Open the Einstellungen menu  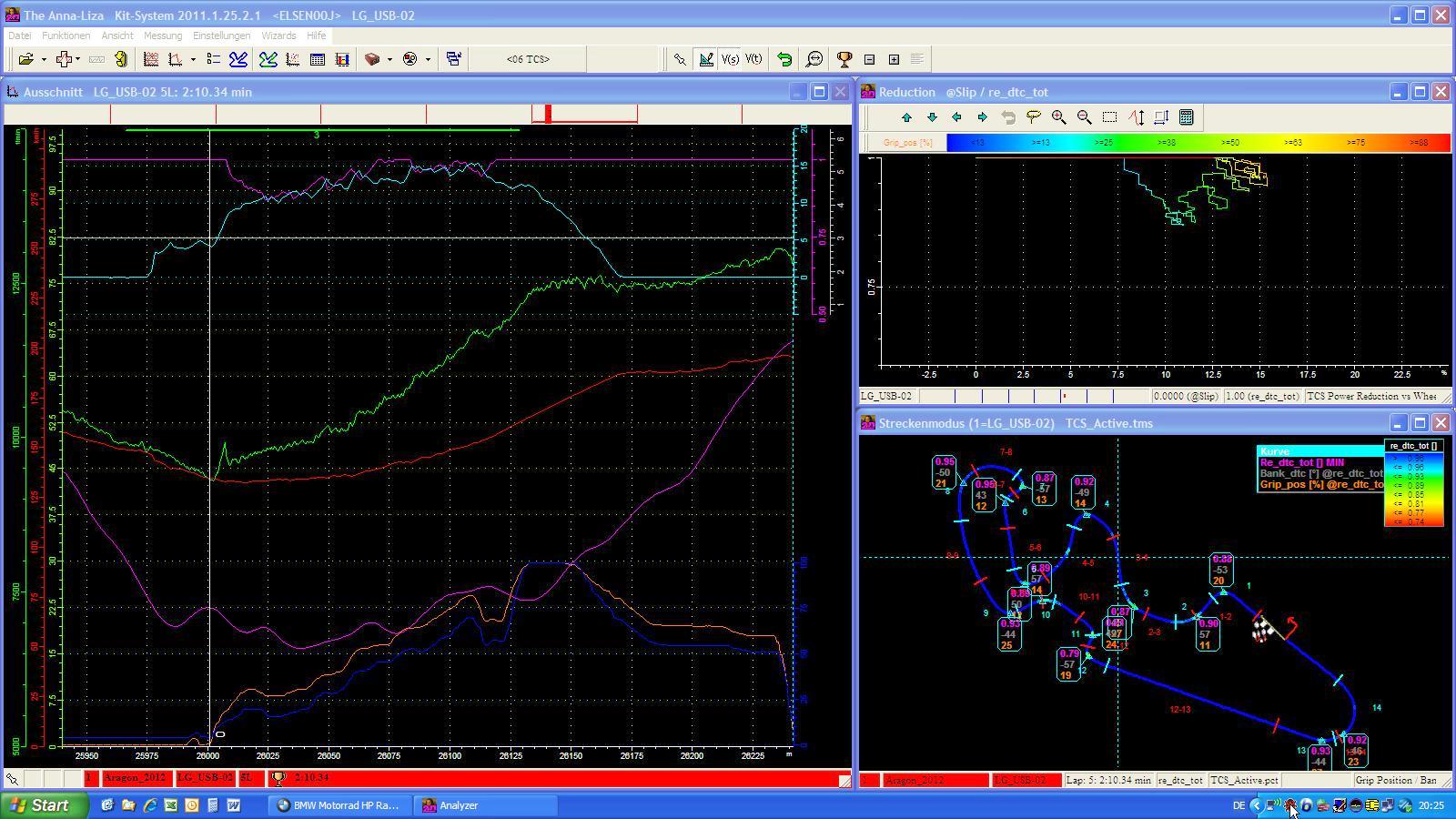click(x=221, y=35)
